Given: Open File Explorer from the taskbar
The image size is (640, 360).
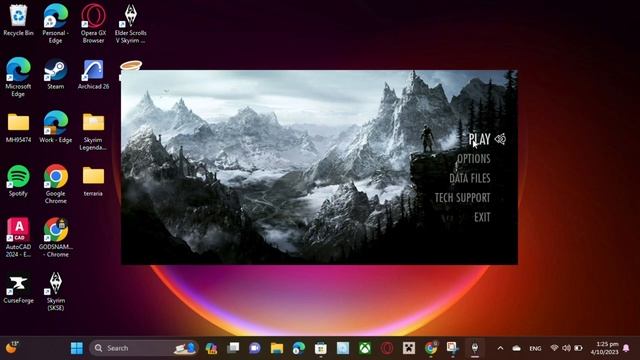Looking at the screenshot, I should coord(277,348).
